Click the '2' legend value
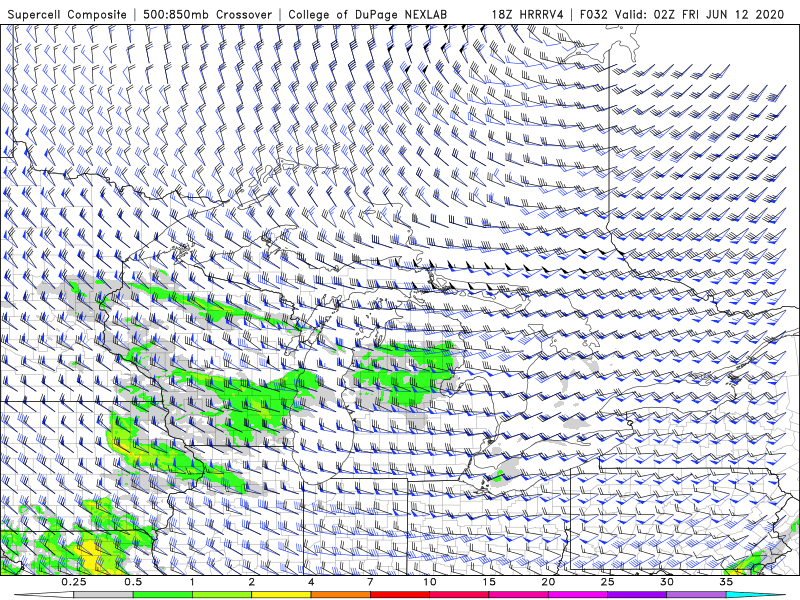The height and width of the screenshot is (600, 800). point(252,582)
